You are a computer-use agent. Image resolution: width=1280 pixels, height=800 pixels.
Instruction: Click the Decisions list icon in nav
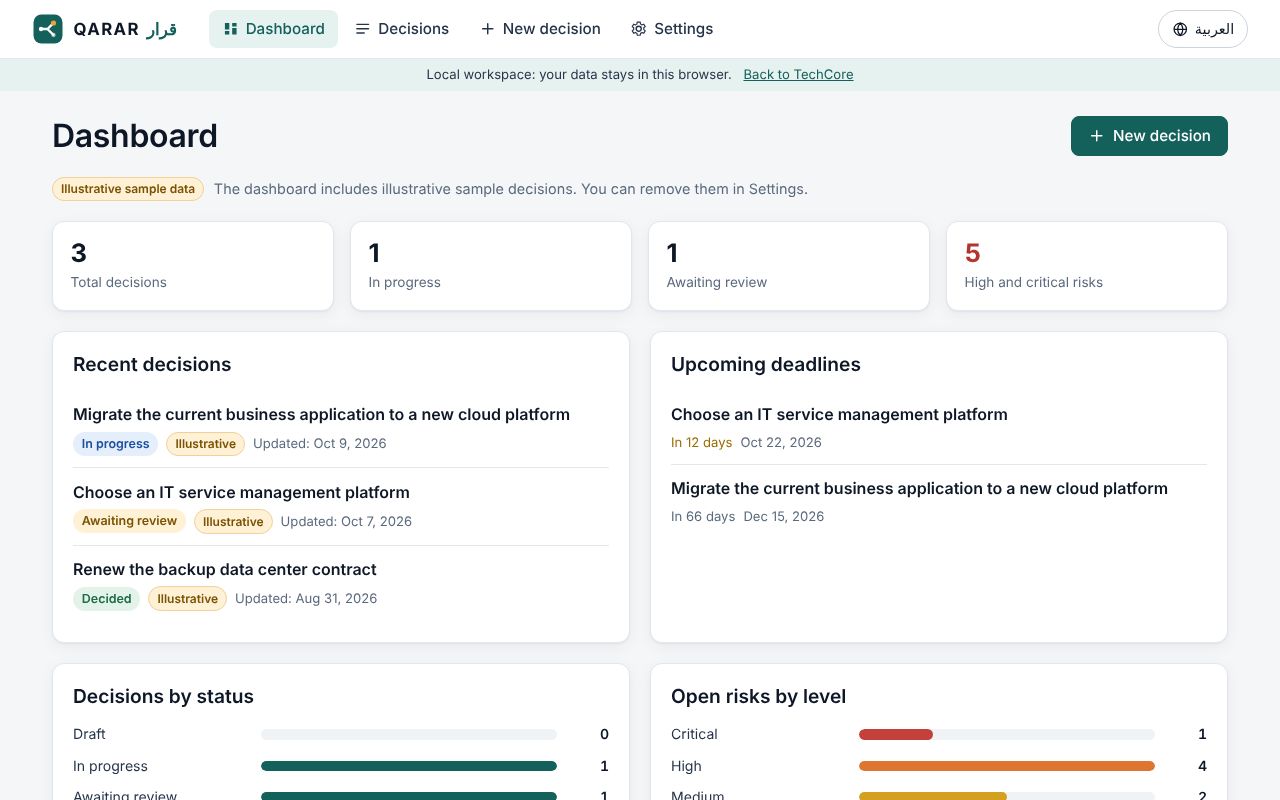362,29
